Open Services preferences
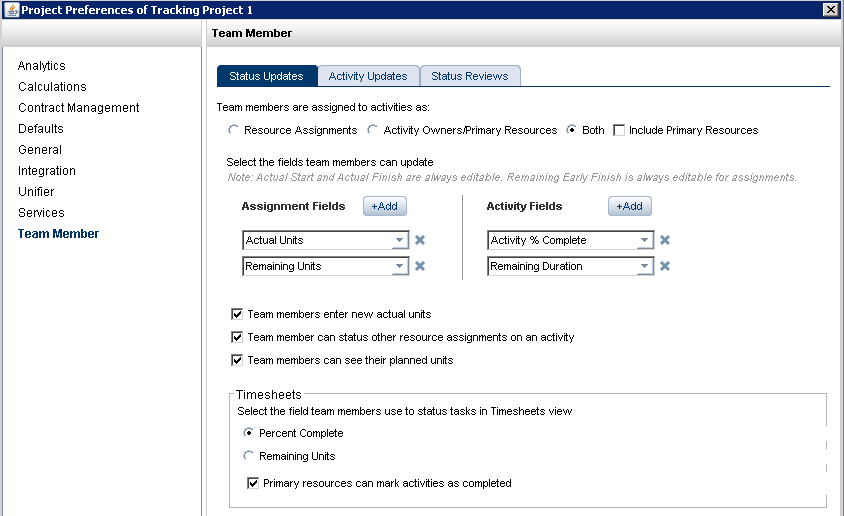 (x=41, y=213)
